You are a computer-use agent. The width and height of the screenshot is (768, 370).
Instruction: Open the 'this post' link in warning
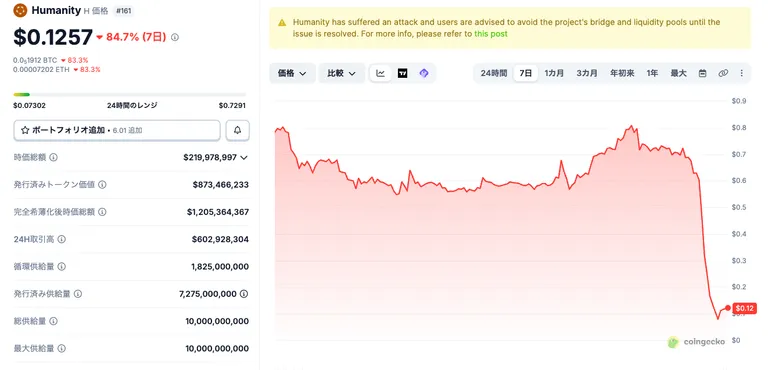(491, 34)
